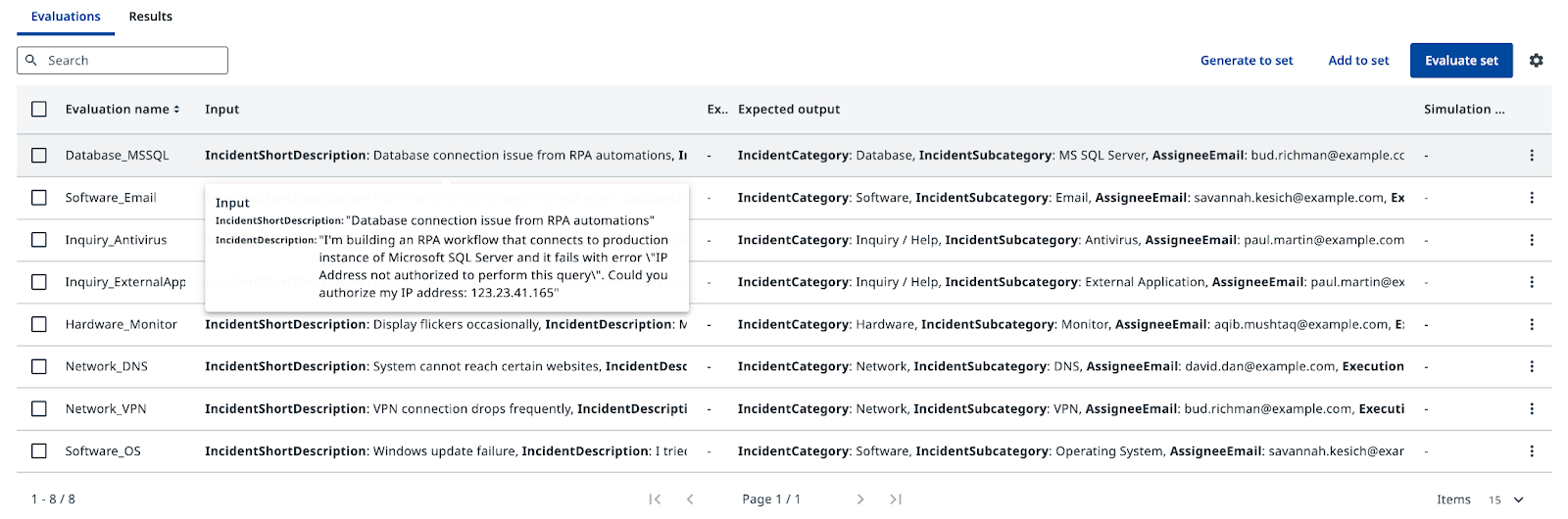1568x519 pixels.
Task: Open the three-dot menu for Software_Email
Action: [1531, 198]
